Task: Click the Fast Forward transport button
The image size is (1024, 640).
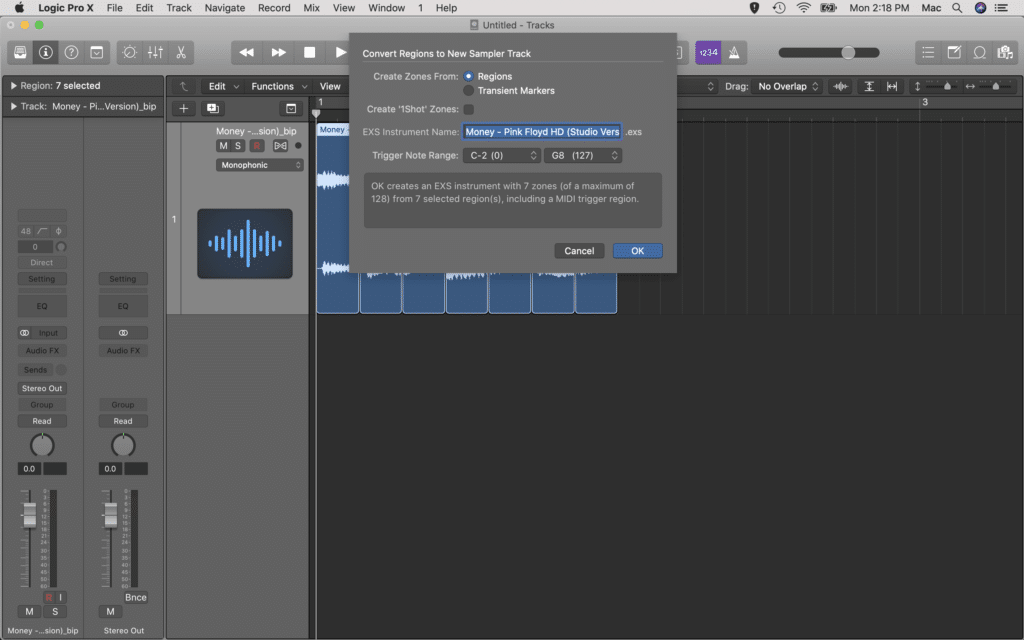Action: coord(278,52)
